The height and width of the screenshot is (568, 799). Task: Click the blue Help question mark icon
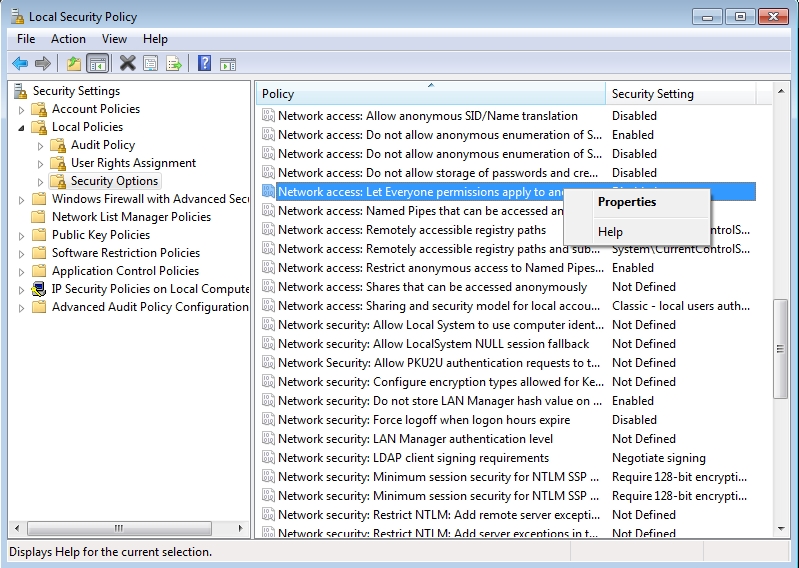204,64
